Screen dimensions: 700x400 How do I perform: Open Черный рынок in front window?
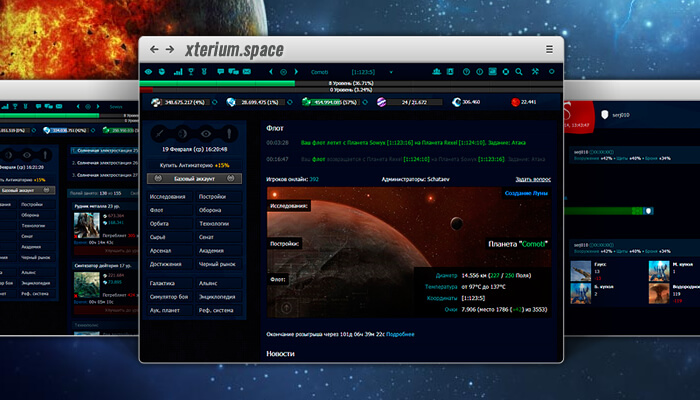(x=219, y=264)
